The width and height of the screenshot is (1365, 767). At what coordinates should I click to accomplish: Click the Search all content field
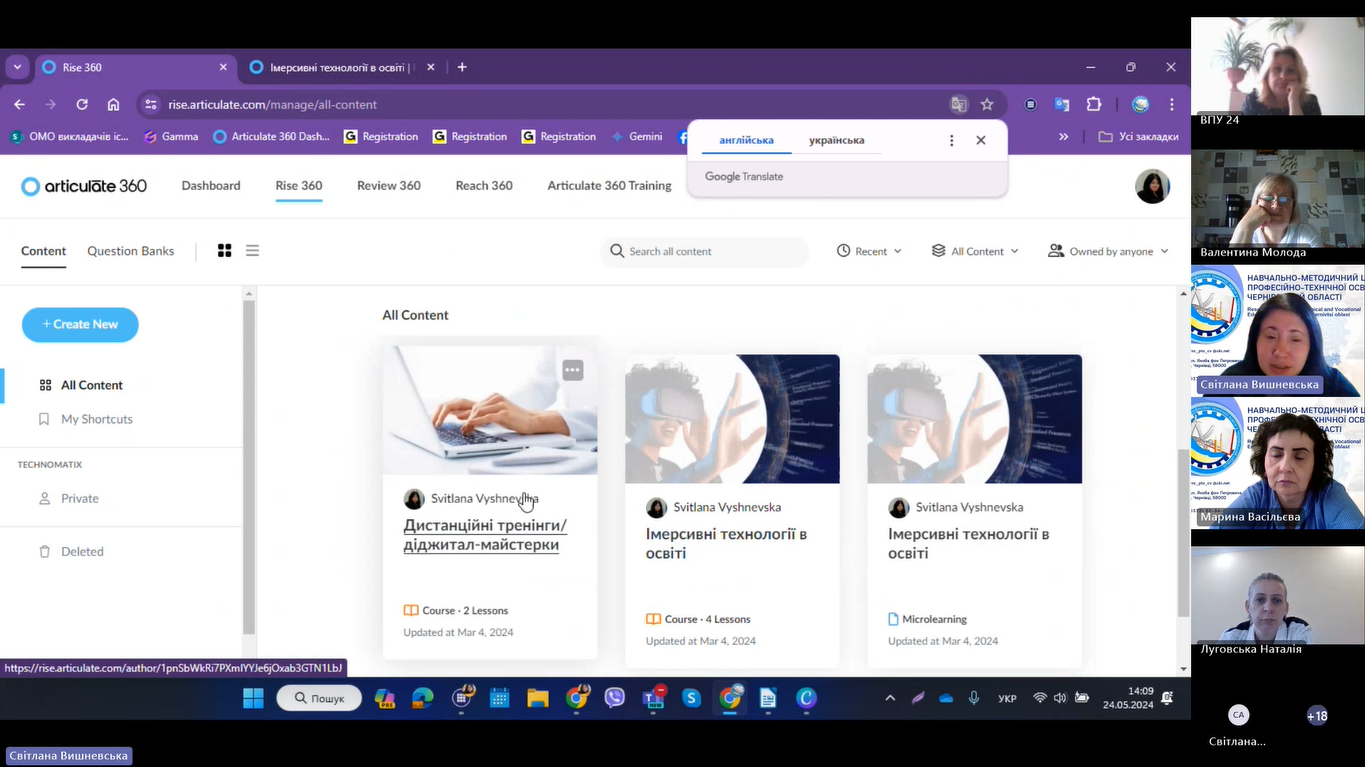coord(712,252)
